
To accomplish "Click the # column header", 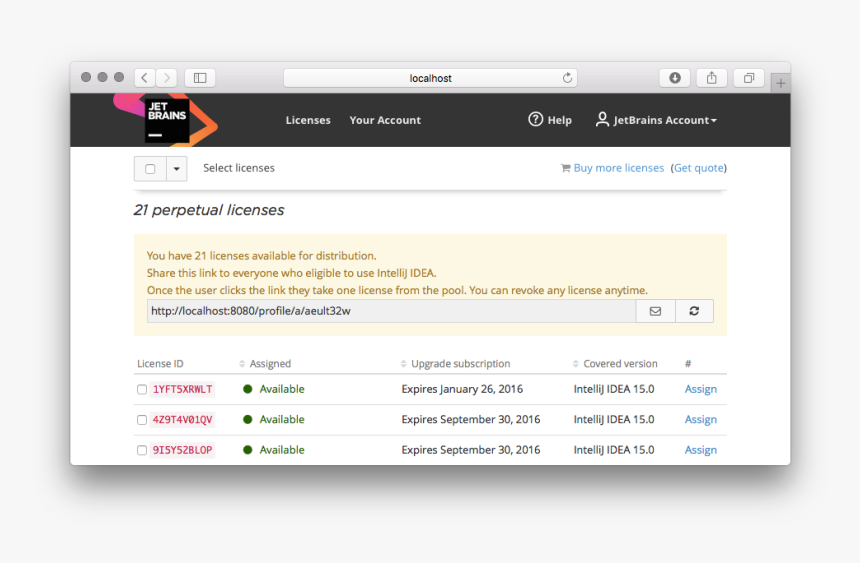I will [688, 364].
